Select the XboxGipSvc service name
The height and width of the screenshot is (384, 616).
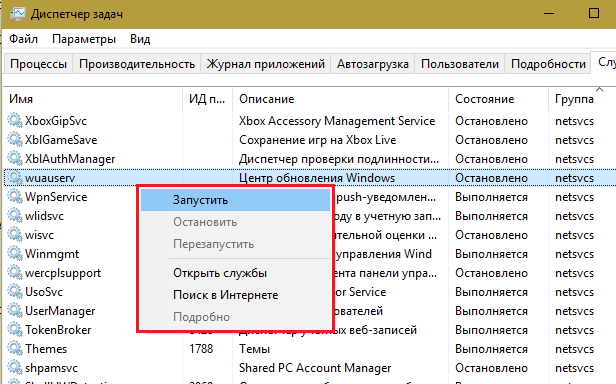pyautogui.click(x=56, y=121)
